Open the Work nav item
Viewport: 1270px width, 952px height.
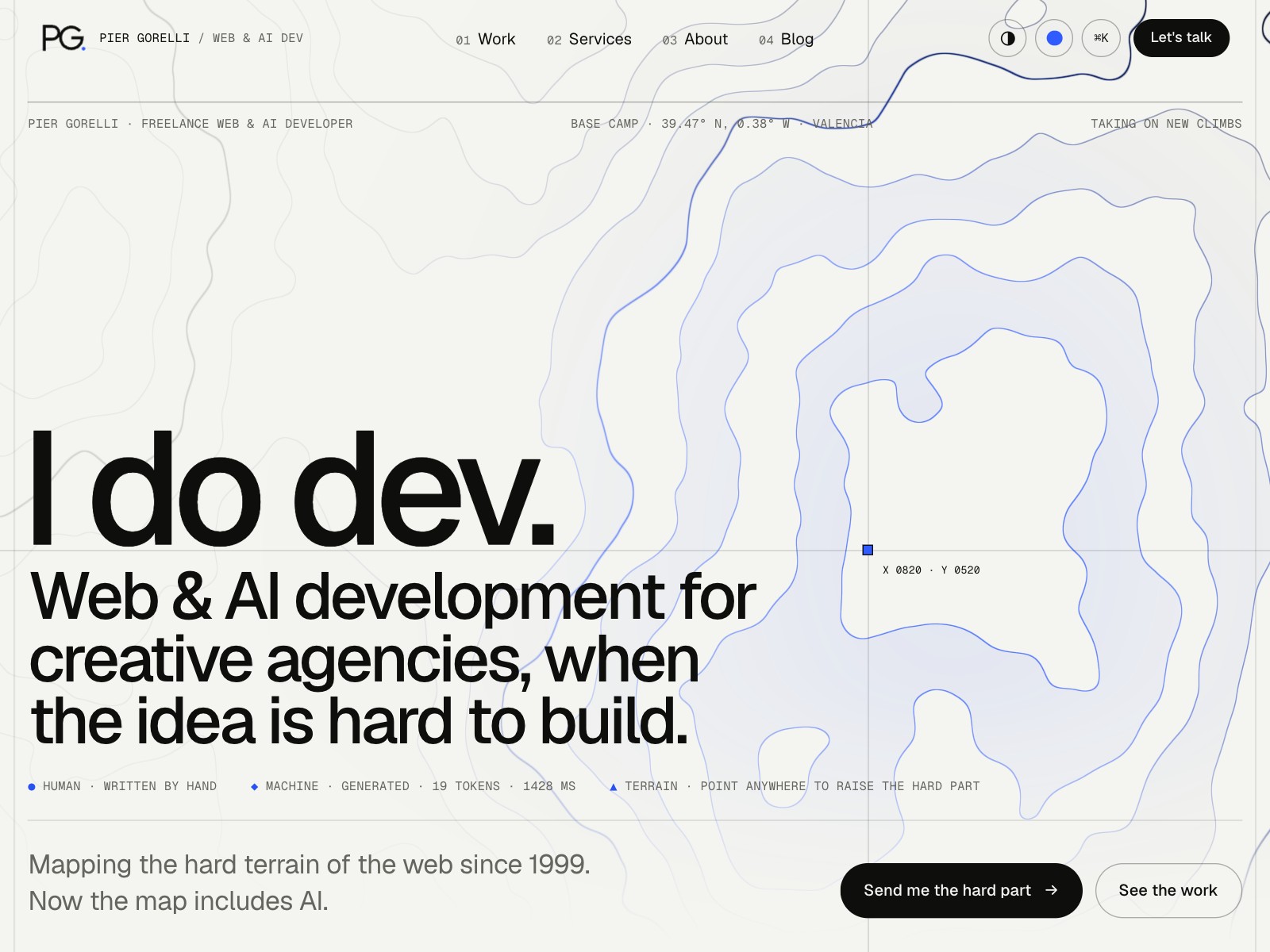pyautogui.click(x=486, y=39)
